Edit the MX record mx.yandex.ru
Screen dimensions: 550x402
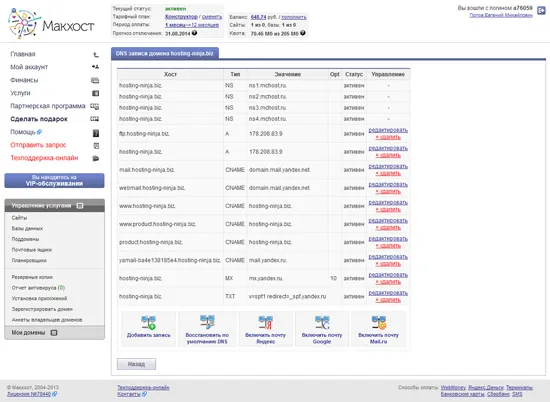(x=388, y=275)
